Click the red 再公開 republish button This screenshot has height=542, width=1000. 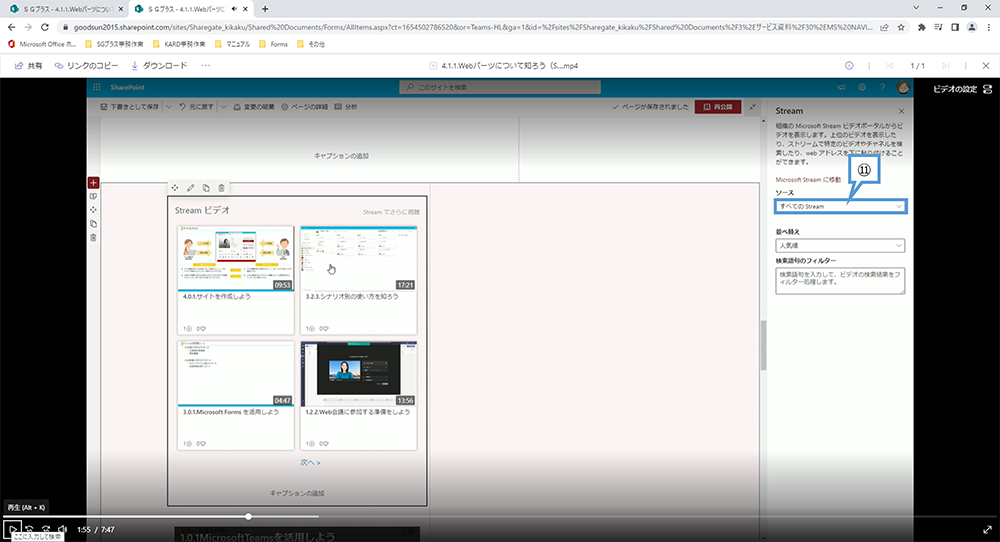(x=718, y=107)
